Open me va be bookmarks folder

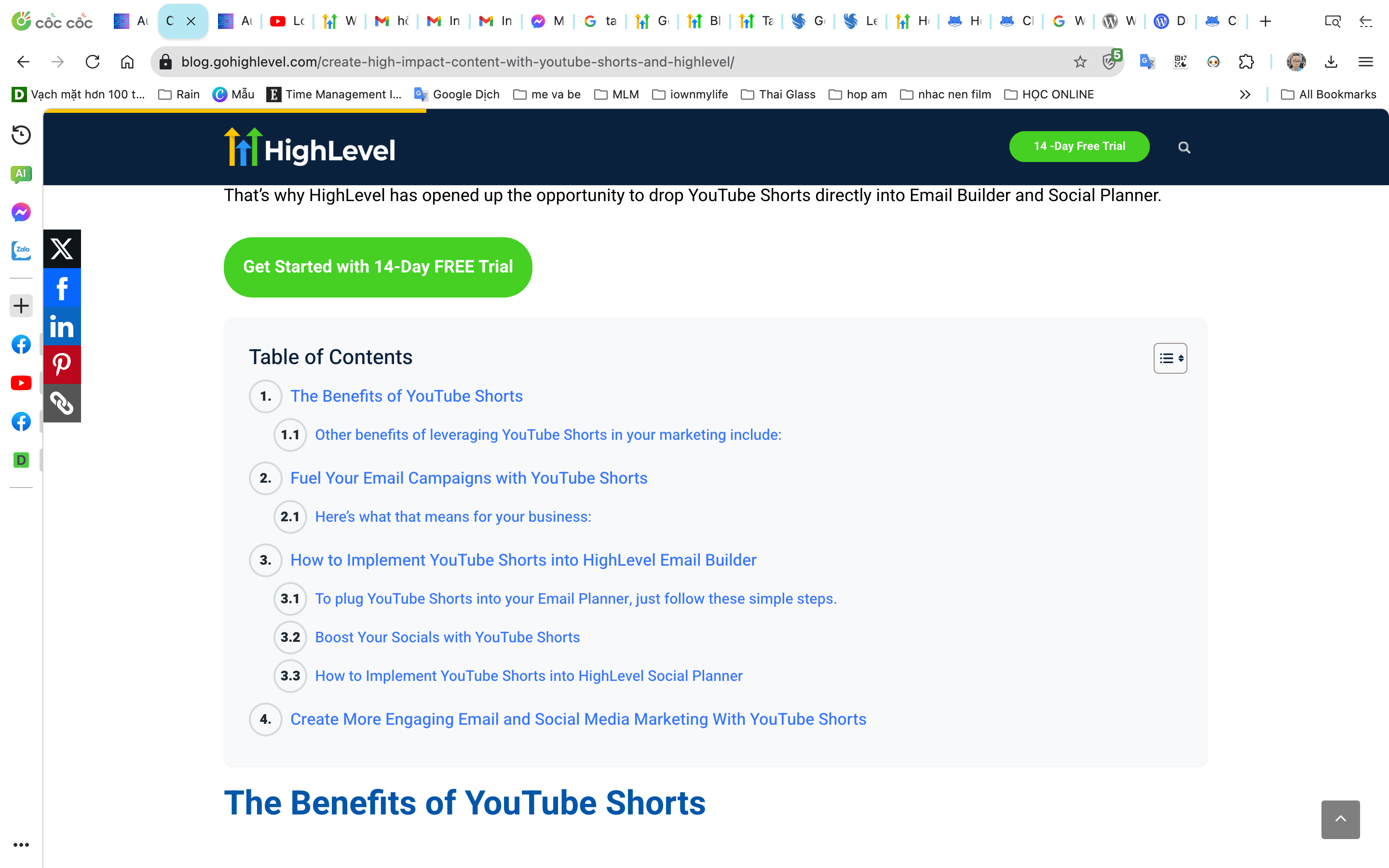click(x=546, y=94)
